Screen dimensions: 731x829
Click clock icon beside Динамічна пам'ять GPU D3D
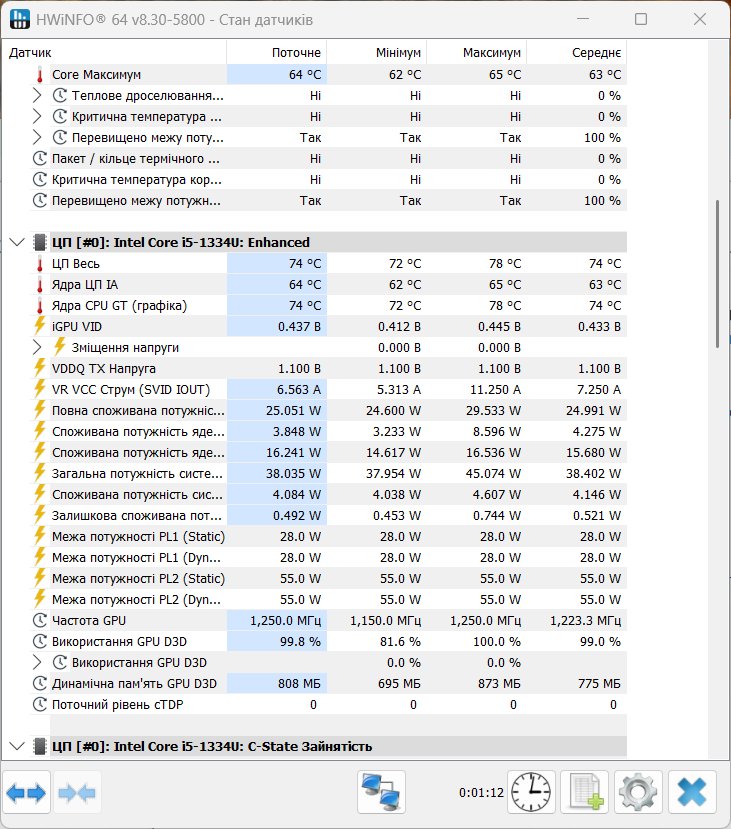(40, 683)
